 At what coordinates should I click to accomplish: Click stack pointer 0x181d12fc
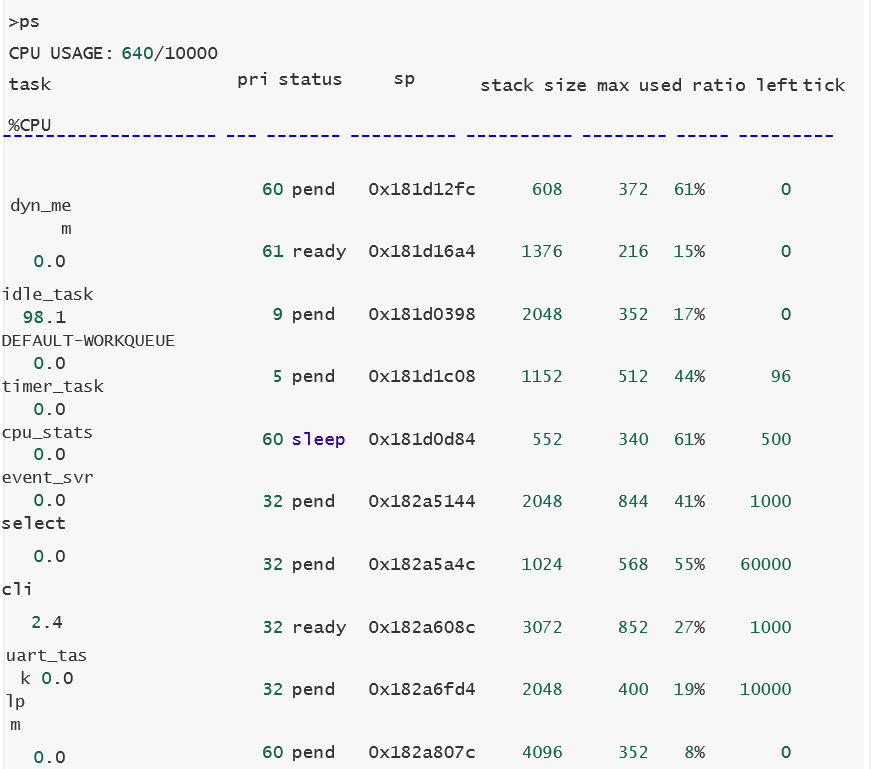(x=422, y=189)
